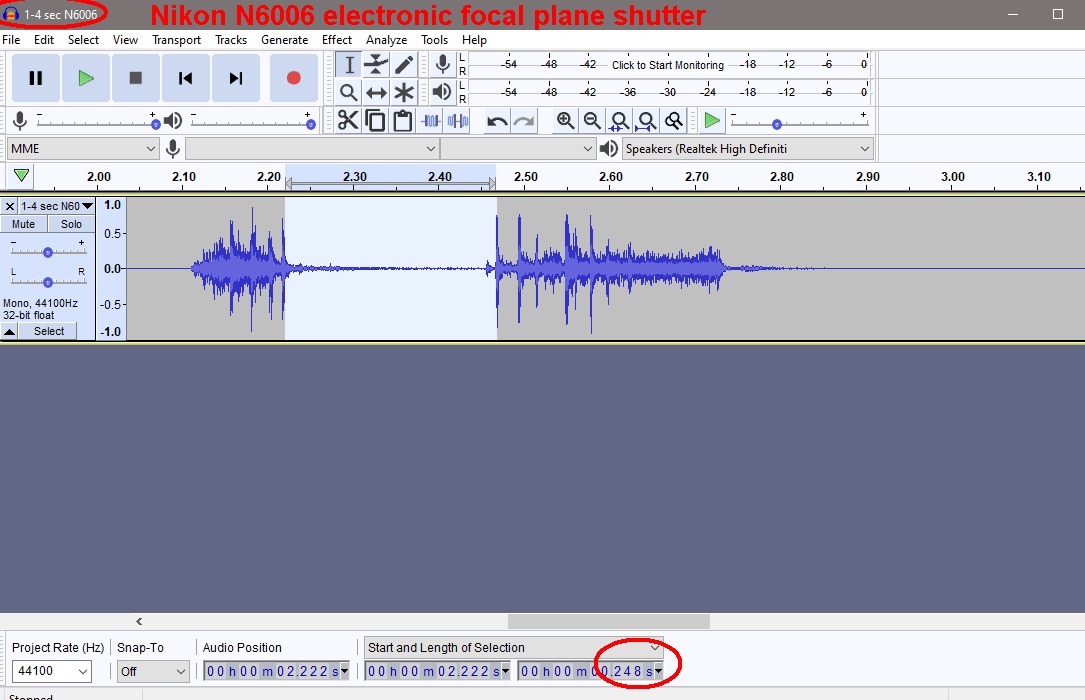Open the Transport menu
This screenshot has height=700, width=1085.
point(176,40)
